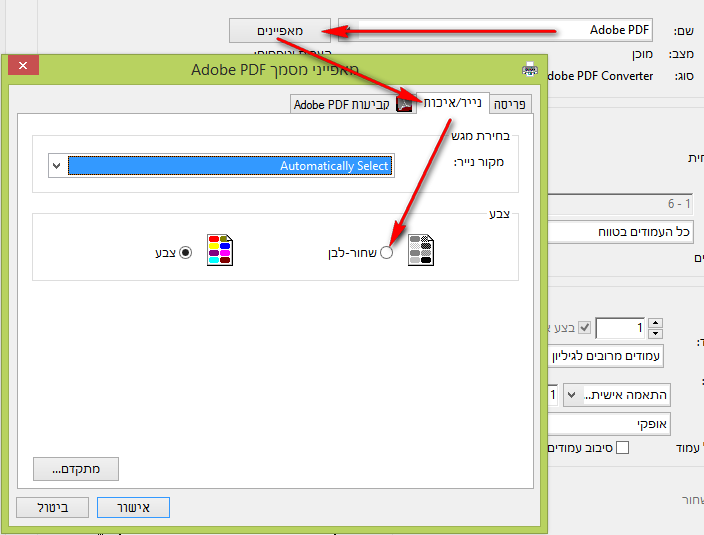Confirm with the אישור button

pos(133,508)
